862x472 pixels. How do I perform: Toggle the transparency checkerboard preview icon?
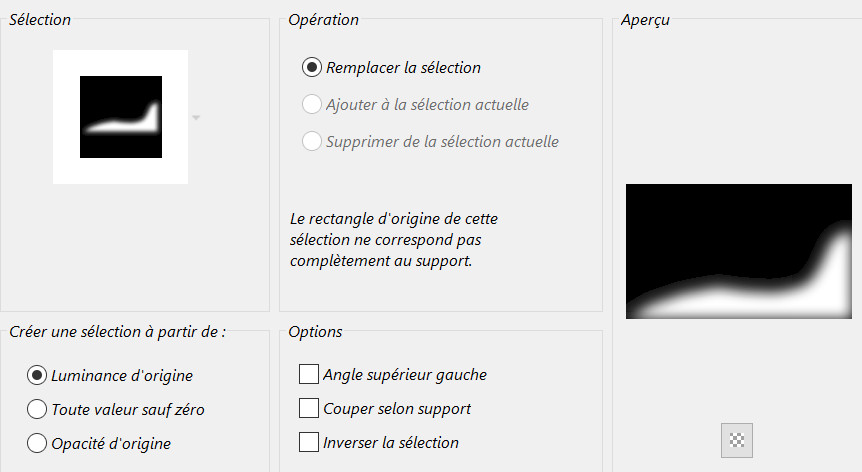click(x=736, y=439)
